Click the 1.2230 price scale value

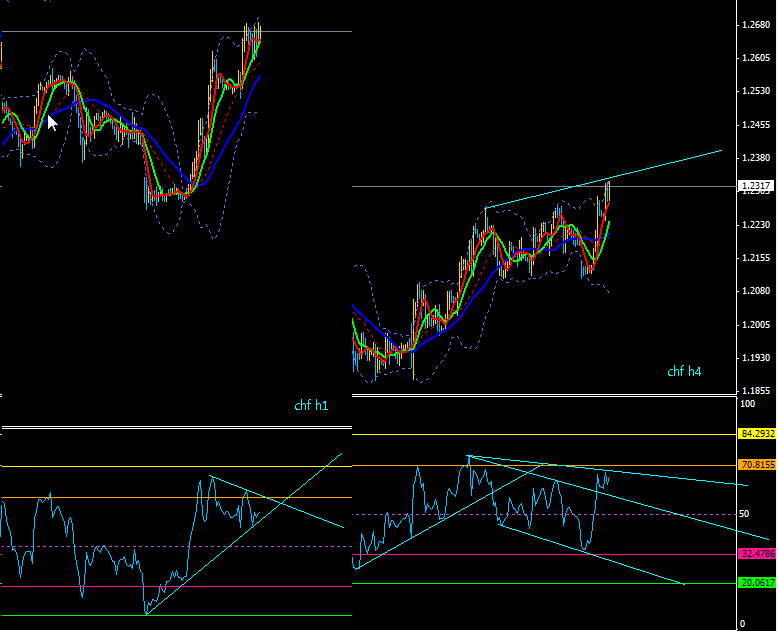coord(756,225)
